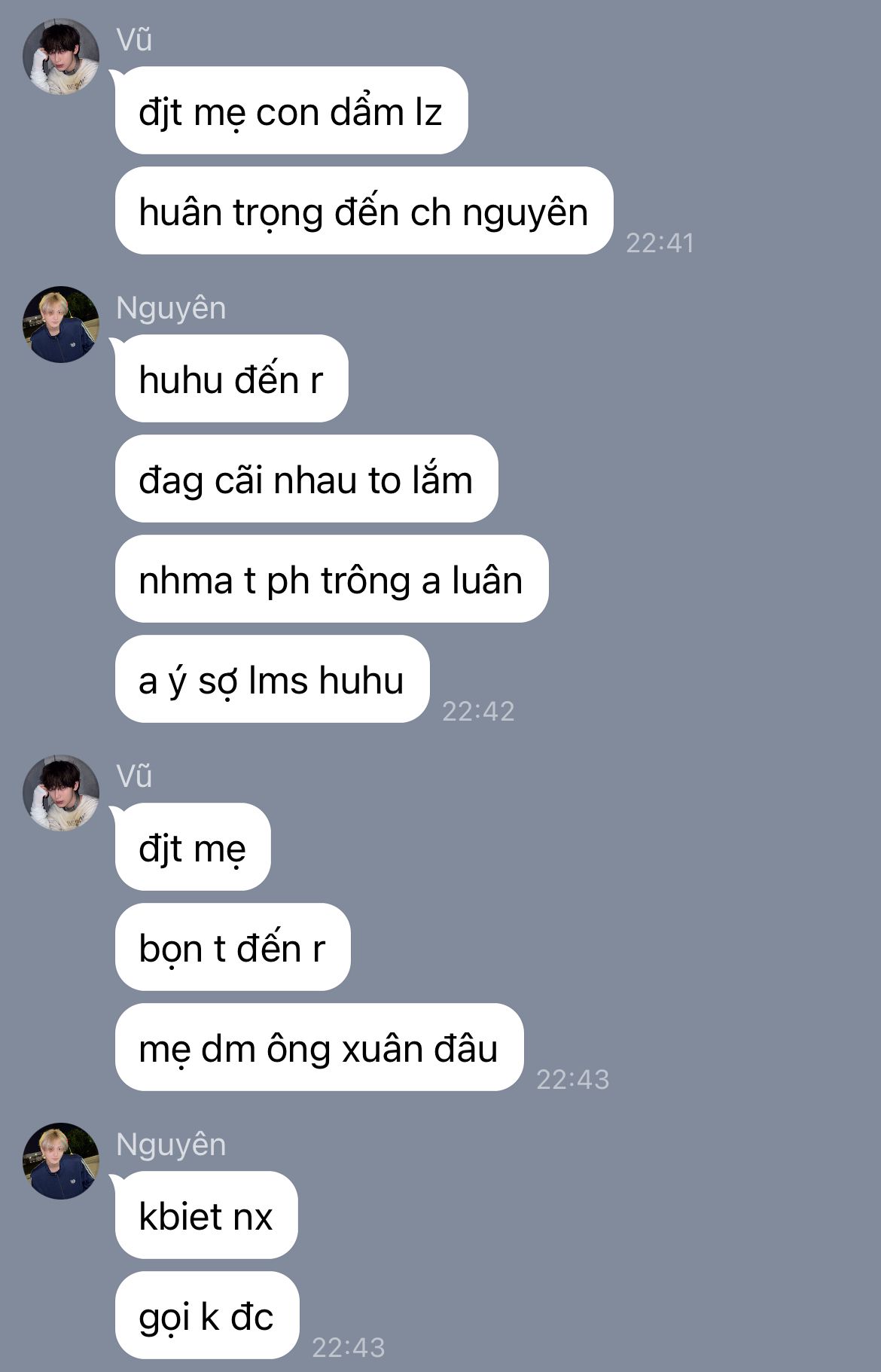This screenshot has width=881, height=1372.
Task: Click the last 'Nguyên' sender name label
Action: pyautogui.click(x=171, y=1145)
